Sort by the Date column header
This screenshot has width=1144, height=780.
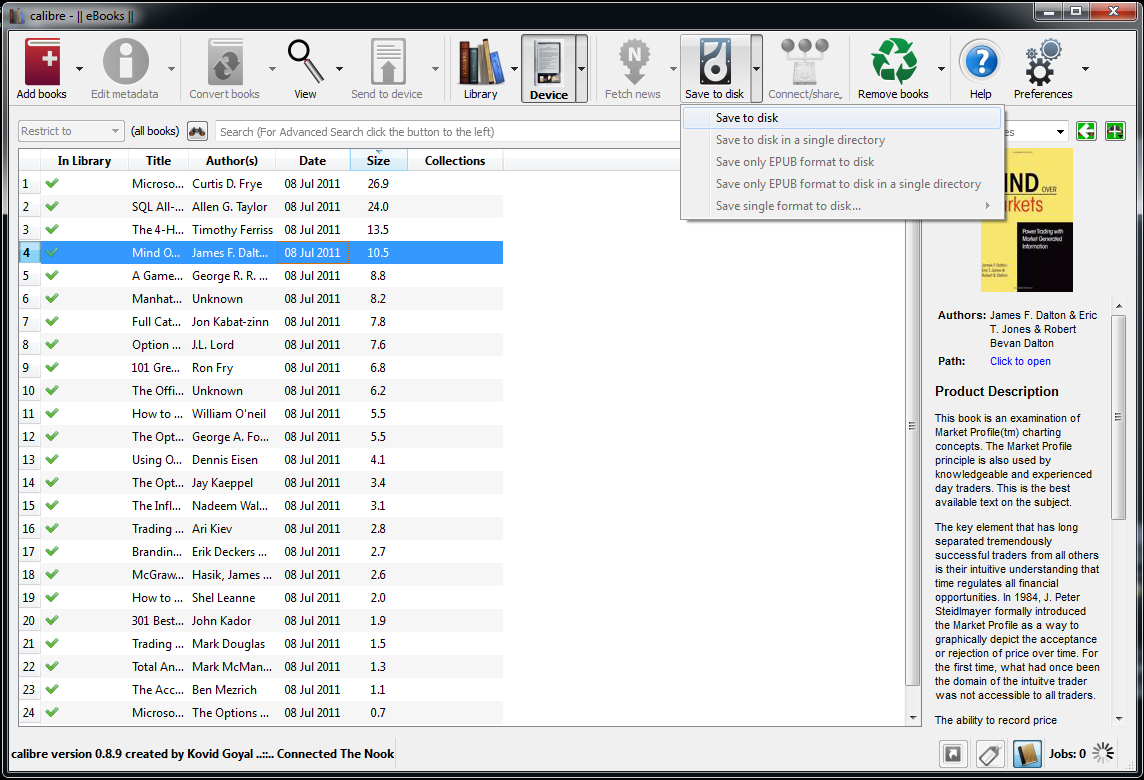pyautogui.click(x=312, y=161)
